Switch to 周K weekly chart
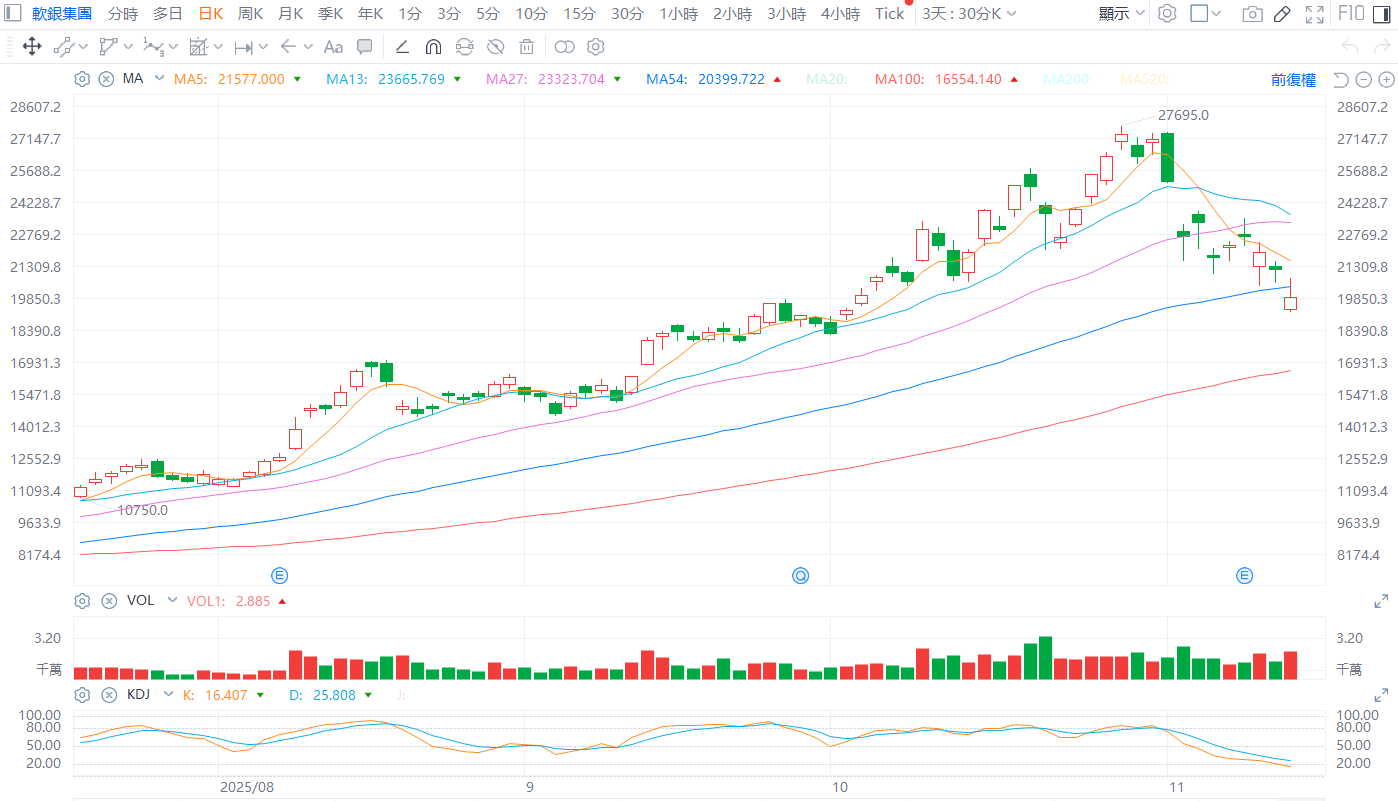 pyautogui.click(x=250, y=14)
